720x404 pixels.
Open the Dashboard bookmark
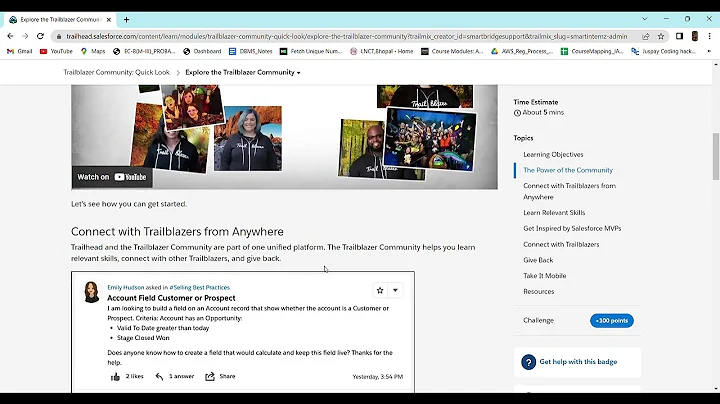202,51
